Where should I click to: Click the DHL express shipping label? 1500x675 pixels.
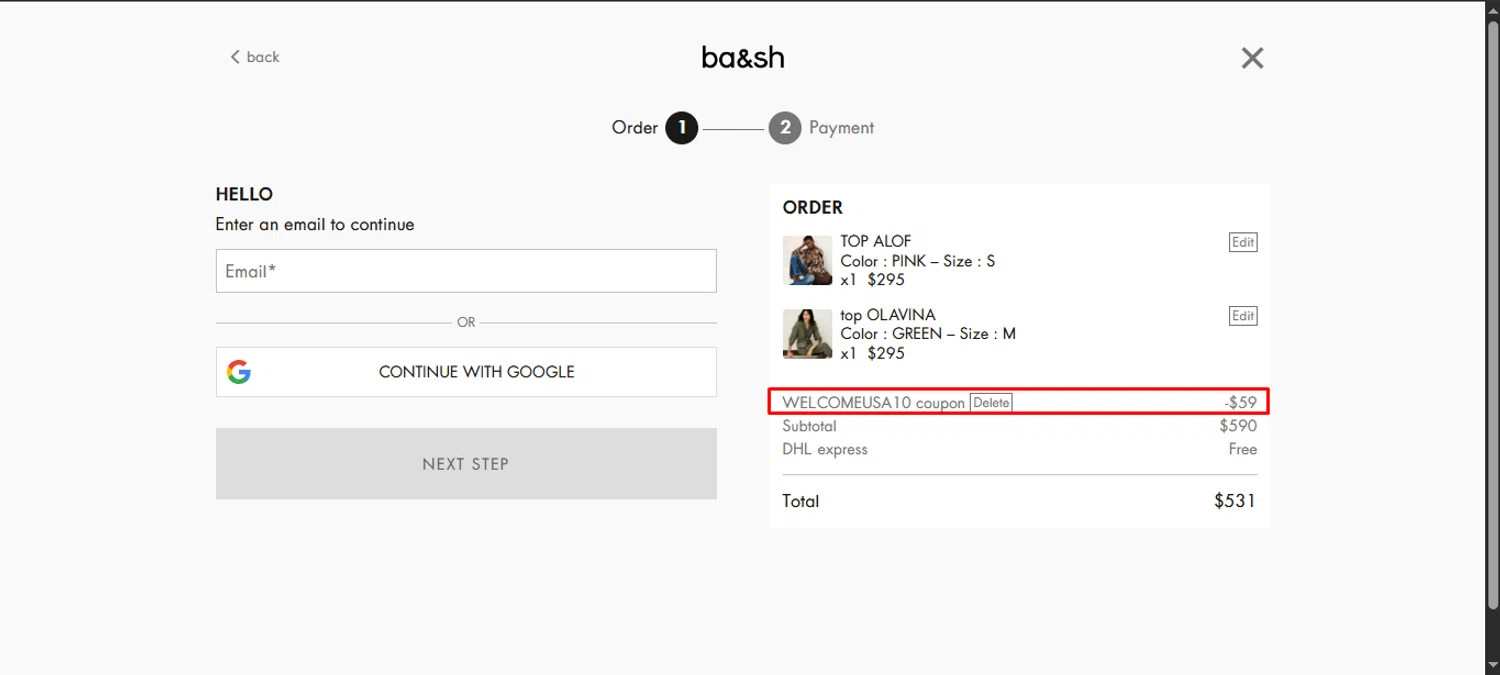click(x=825, y=450)
